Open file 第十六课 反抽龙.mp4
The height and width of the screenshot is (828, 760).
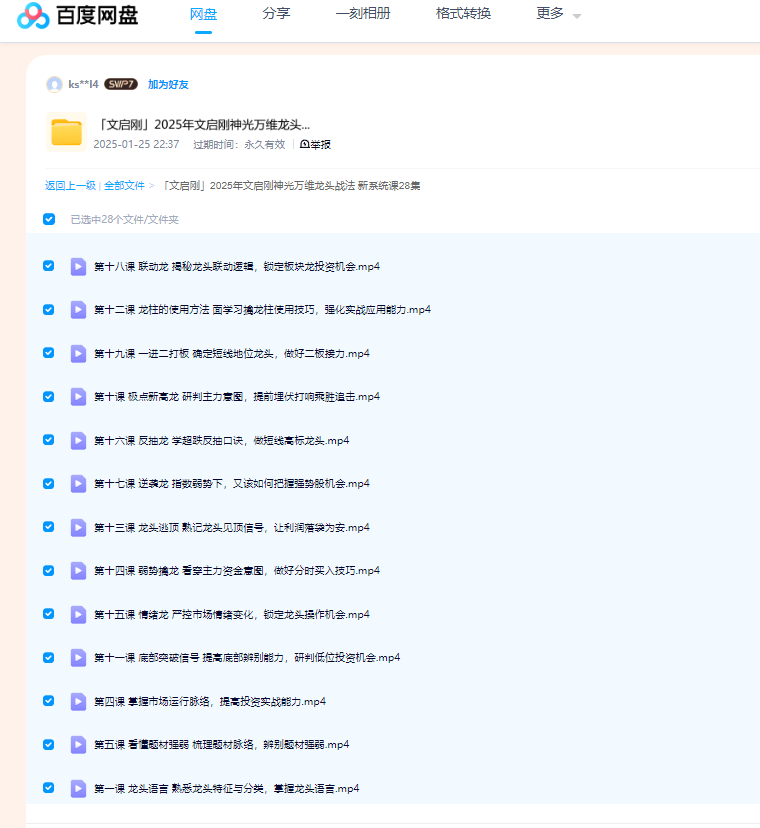click(221, 441)
